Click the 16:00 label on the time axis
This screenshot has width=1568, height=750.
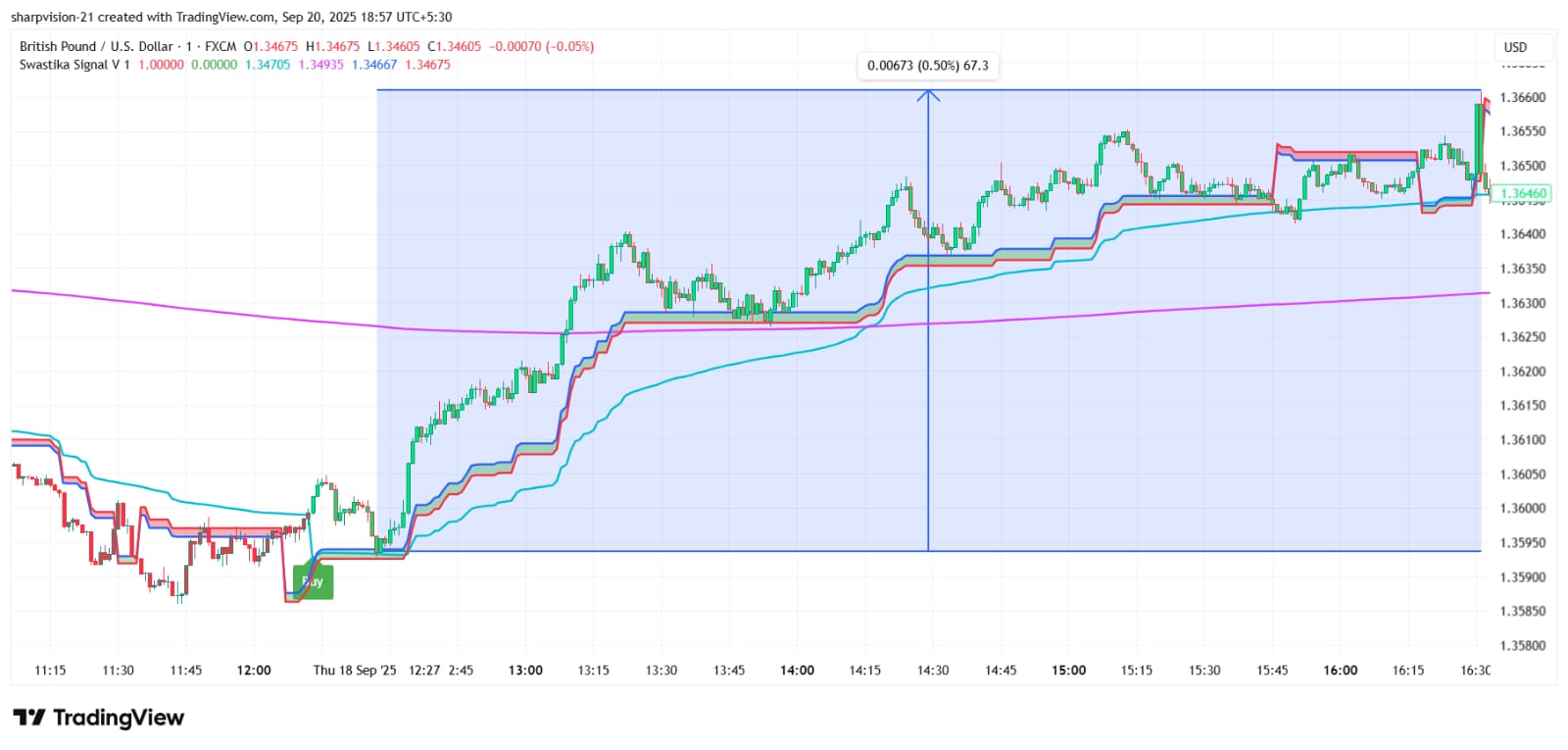1340,671
